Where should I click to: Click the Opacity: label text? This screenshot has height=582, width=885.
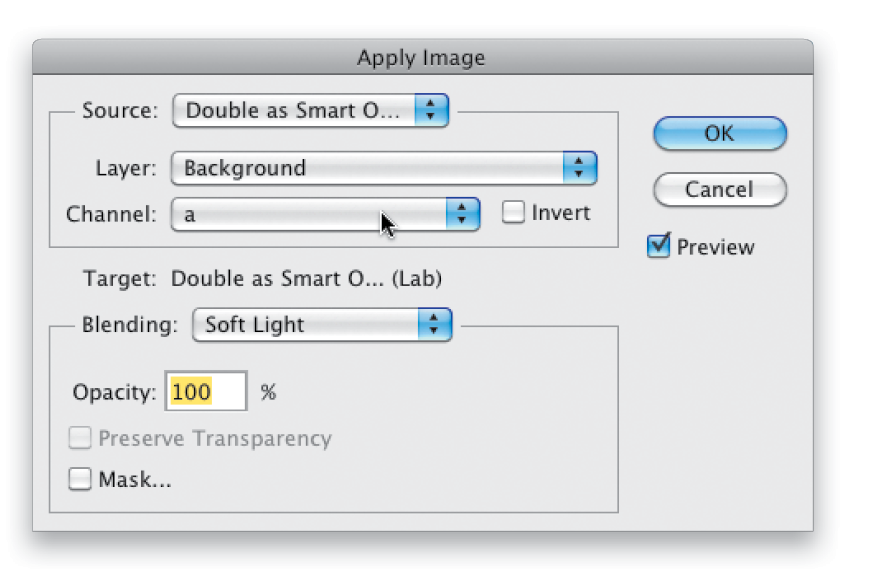tap(115, 392)
